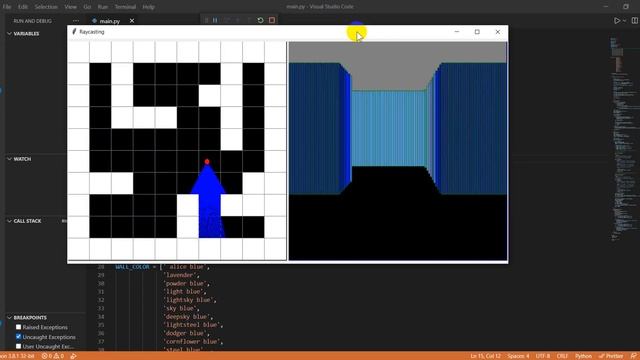
Task: Select Python language mode in status bar
Action: 583,356
